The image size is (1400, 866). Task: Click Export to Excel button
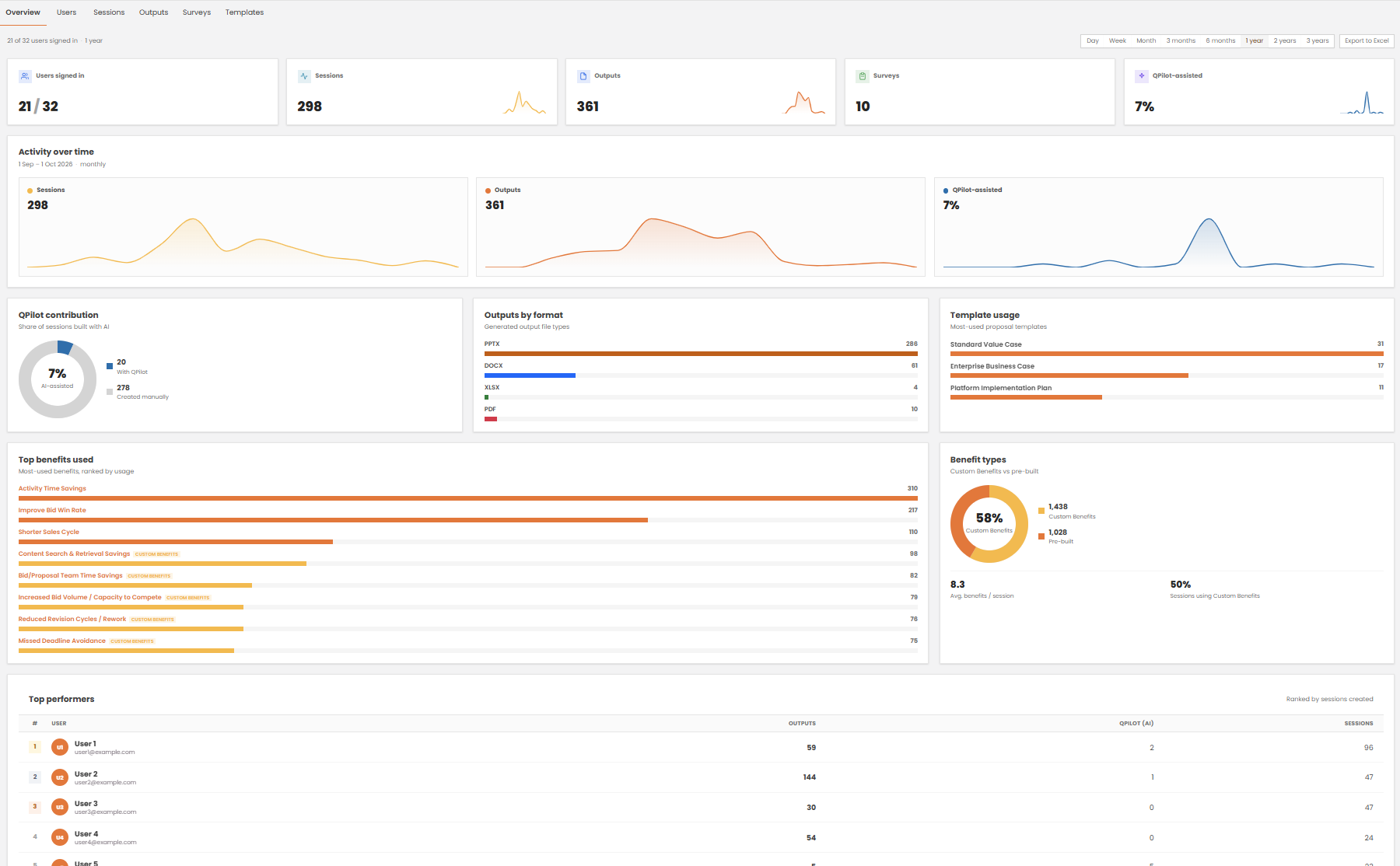(x=1367, y=40)
